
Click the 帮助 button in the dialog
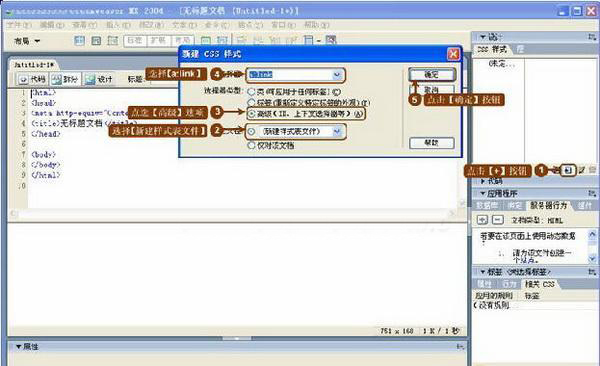[432, 143]
